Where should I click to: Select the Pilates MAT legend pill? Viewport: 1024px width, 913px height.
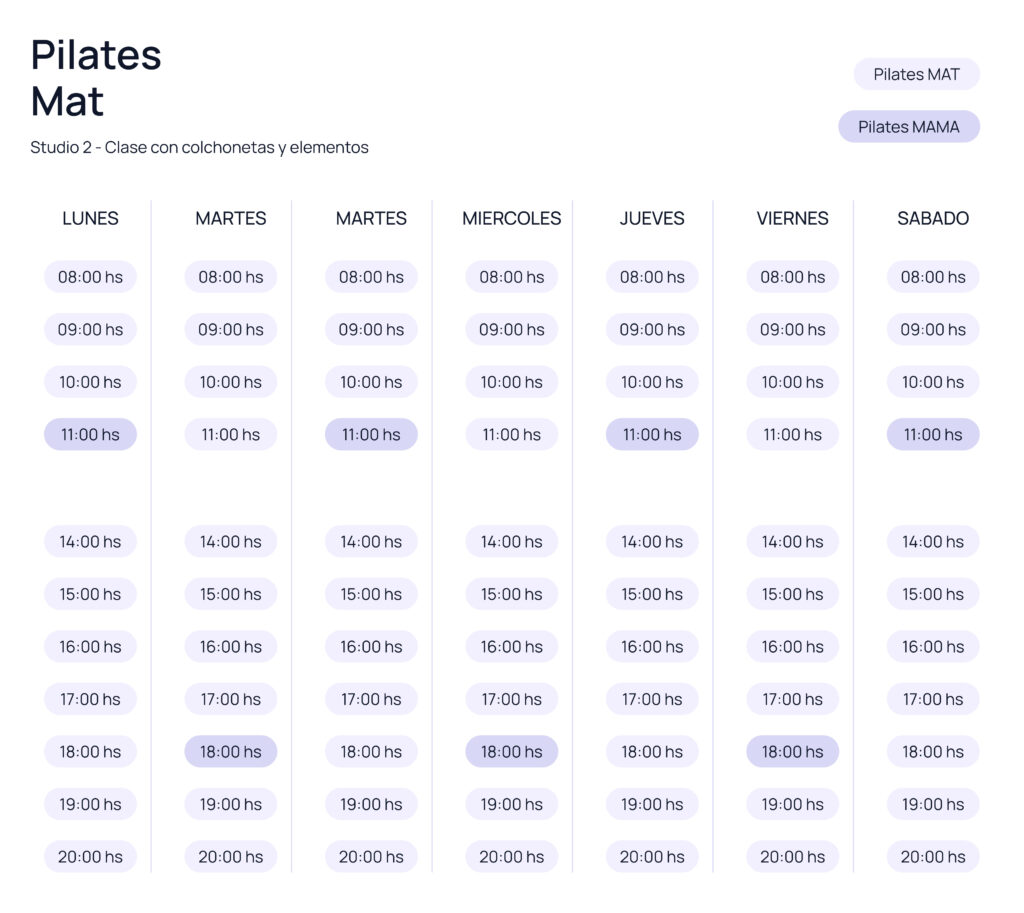pyautogui.click(x=916, y=74)
